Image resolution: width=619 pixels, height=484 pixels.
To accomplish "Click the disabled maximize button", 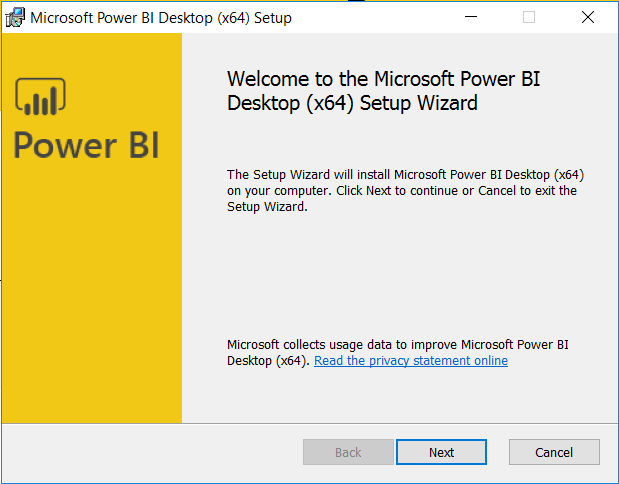I will [529, 17].
